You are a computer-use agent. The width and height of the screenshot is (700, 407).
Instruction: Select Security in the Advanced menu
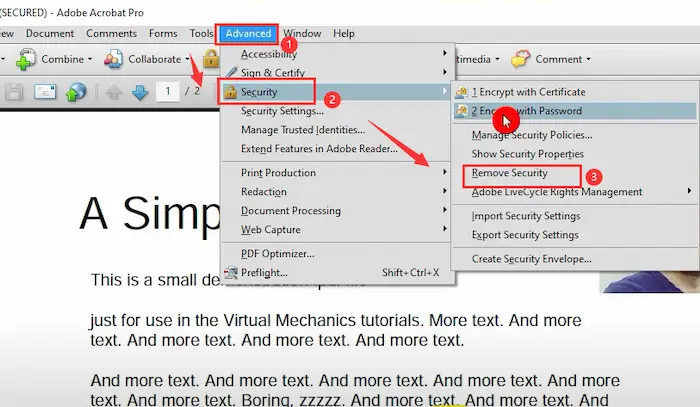(338, 92)
